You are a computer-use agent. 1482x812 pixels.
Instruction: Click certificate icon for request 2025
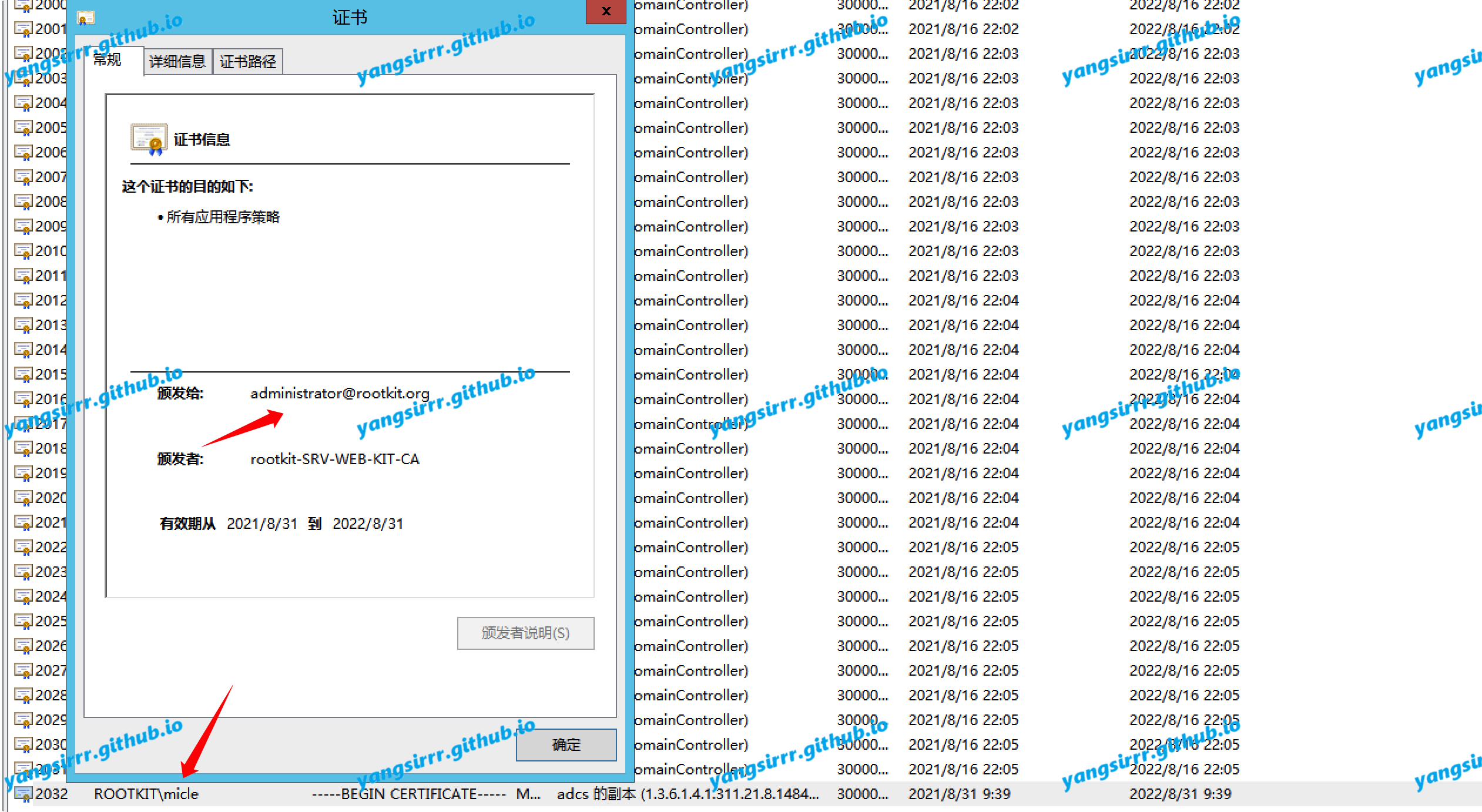pyautogui.click(x=24, y=621)
